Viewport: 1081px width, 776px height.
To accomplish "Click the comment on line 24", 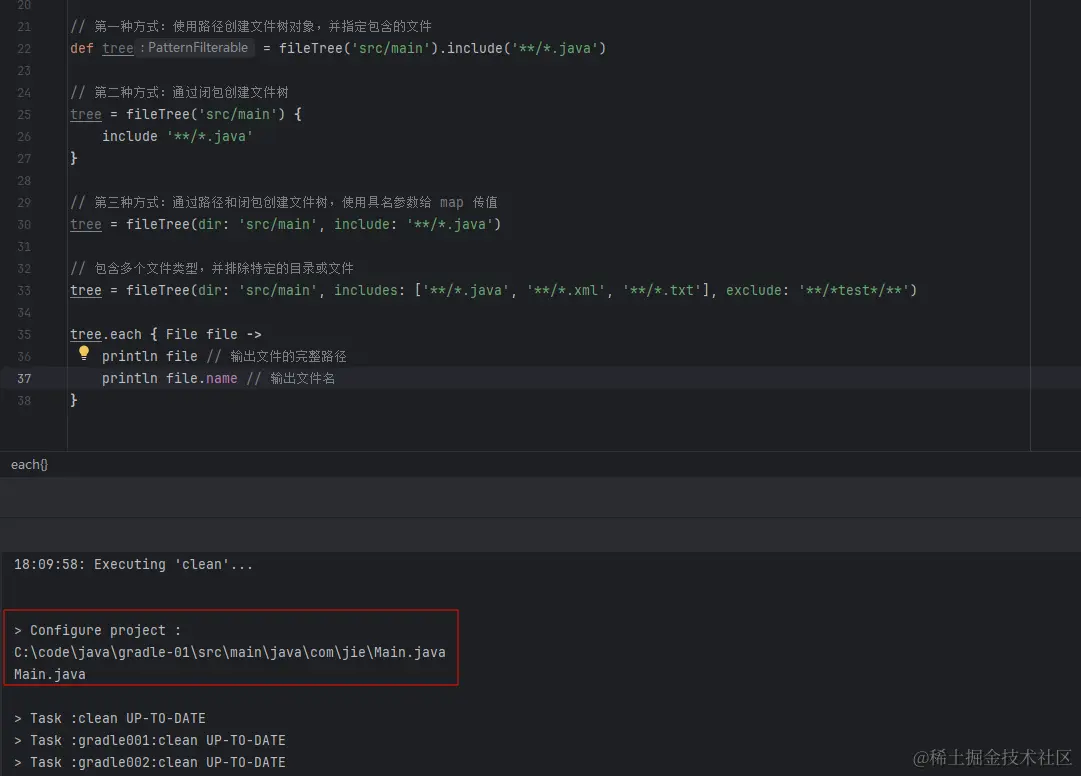I will point(179,92).
